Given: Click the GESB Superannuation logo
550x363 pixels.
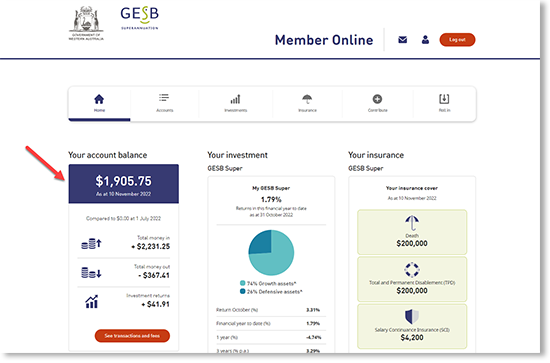Looking at the screenshot, I should 140,18.
